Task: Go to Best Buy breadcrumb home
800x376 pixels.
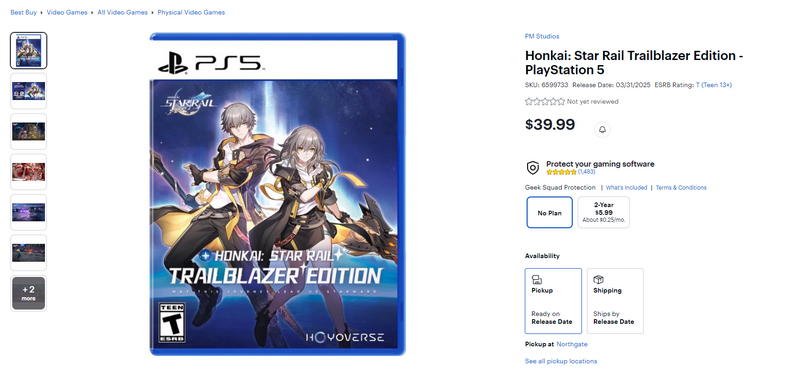Action: tap(23, 12)
